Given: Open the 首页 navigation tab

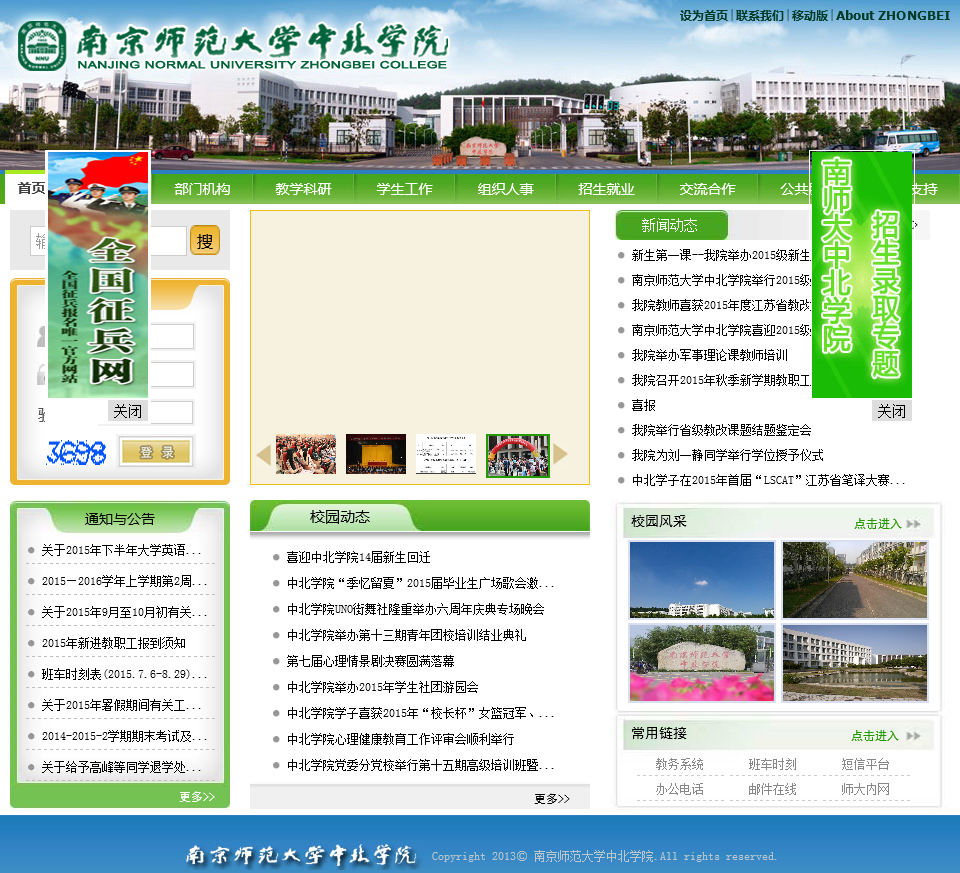Looking at the screenshot, I should coord(31,189).
